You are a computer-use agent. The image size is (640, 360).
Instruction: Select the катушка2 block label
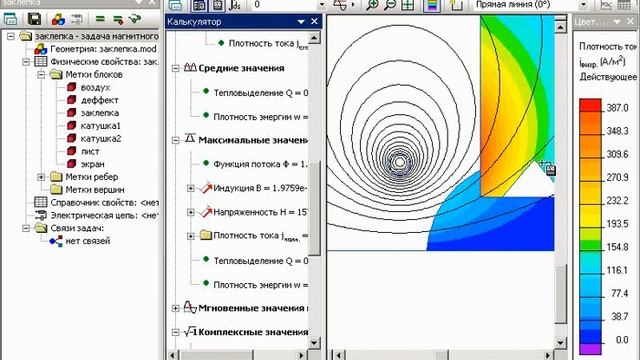[x=101, y=138]
